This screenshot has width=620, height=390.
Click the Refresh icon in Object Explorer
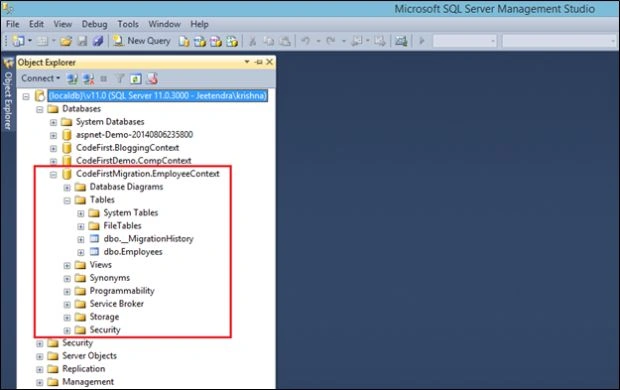point(136,79)
